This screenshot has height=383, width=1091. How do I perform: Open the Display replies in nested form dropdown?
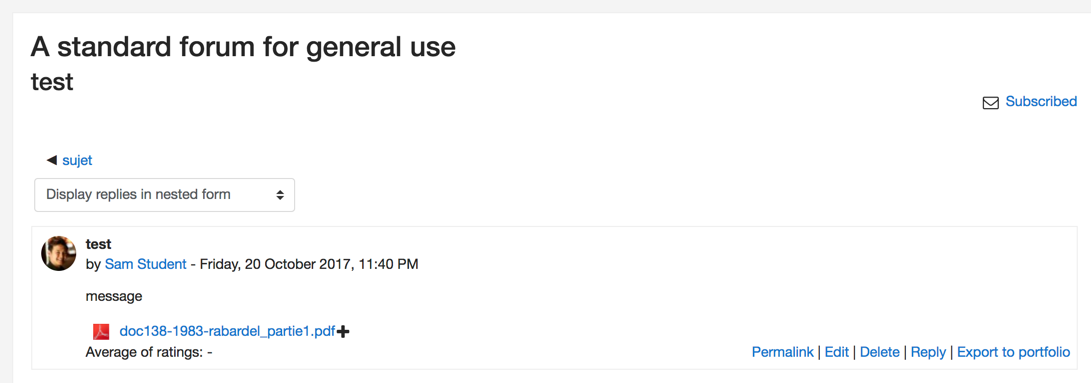[x=164, y=195]
